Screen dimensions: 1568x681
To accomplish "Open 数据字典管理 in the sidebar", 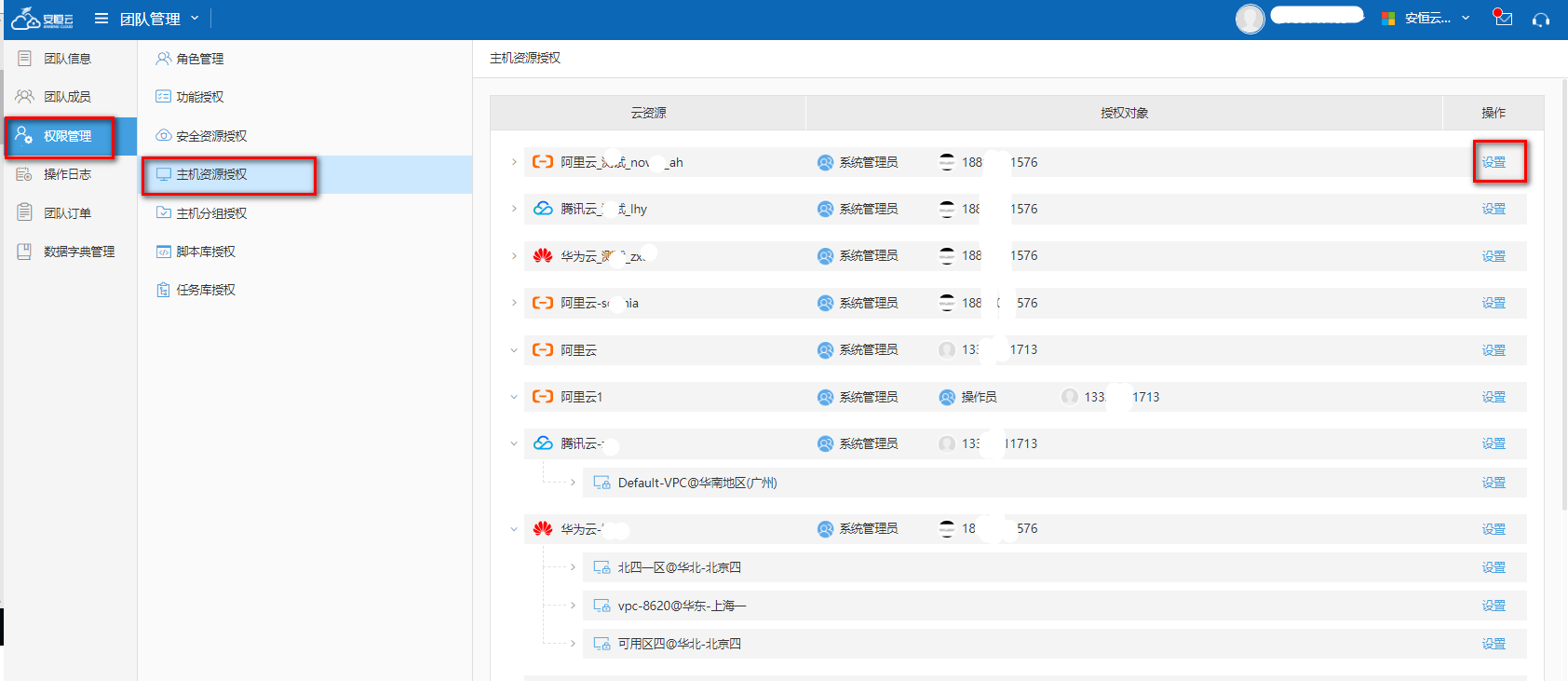I will point(79,252).
